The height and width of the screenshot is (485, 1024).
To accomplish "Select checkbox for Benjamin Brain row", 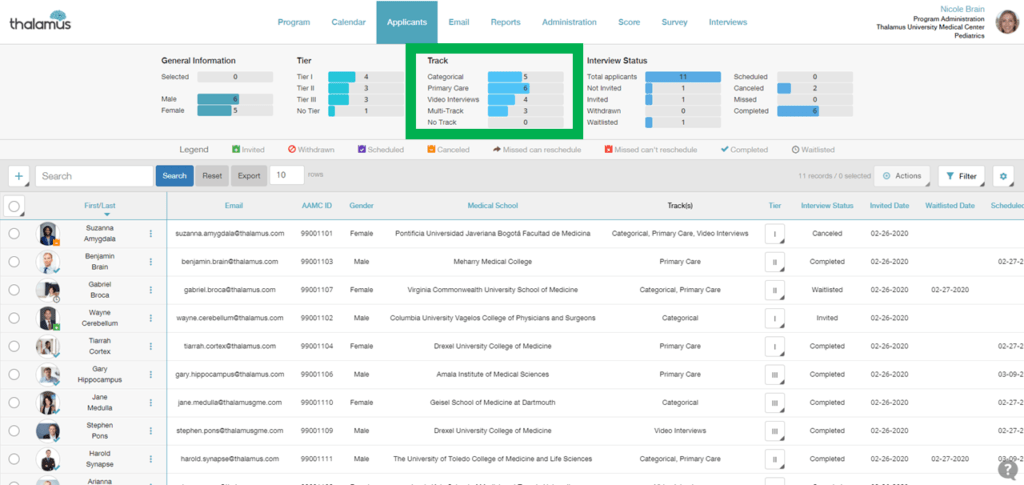I will coord(14,262).
